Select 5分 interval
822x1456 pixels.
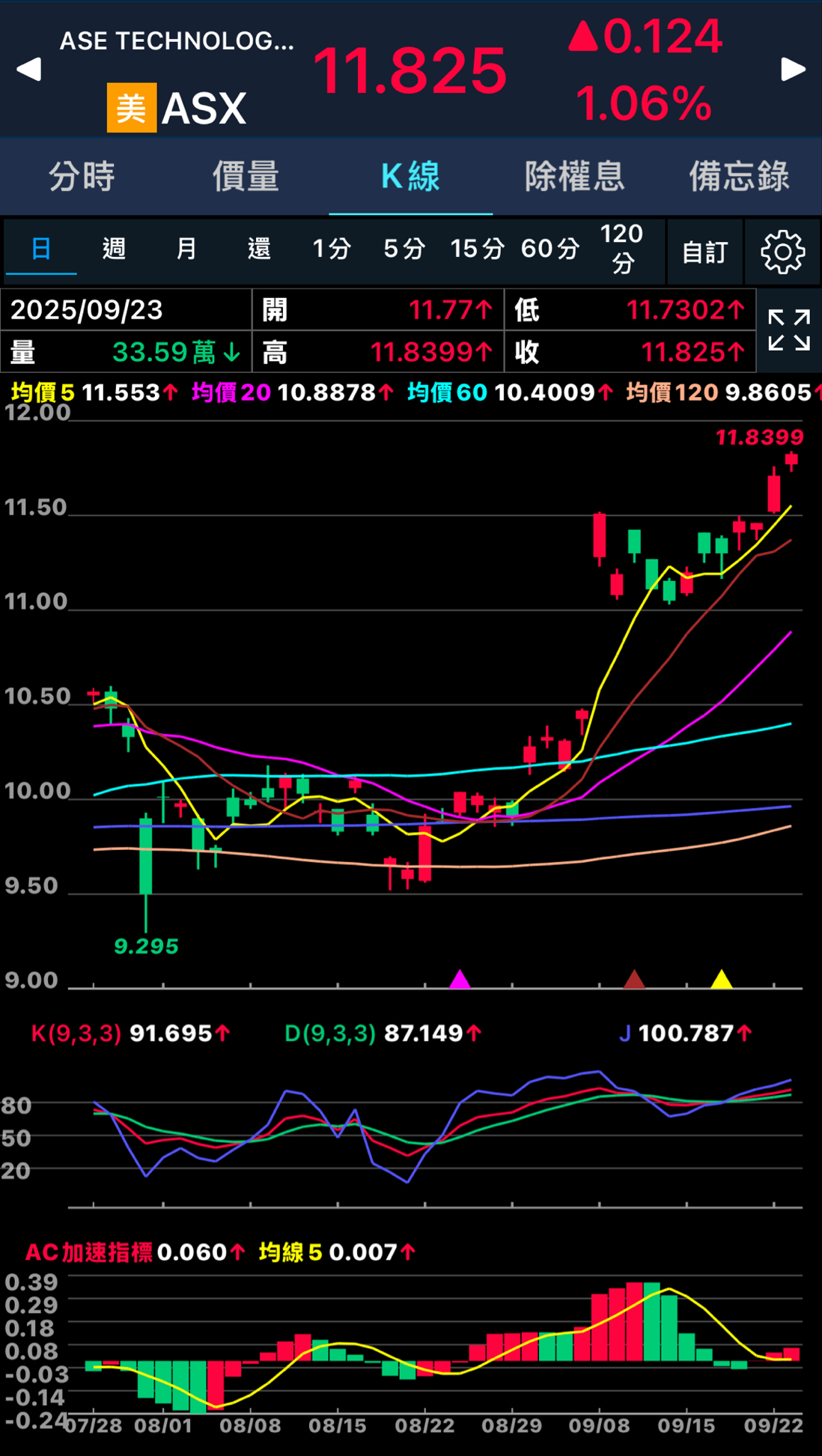[x=404, y=249]
